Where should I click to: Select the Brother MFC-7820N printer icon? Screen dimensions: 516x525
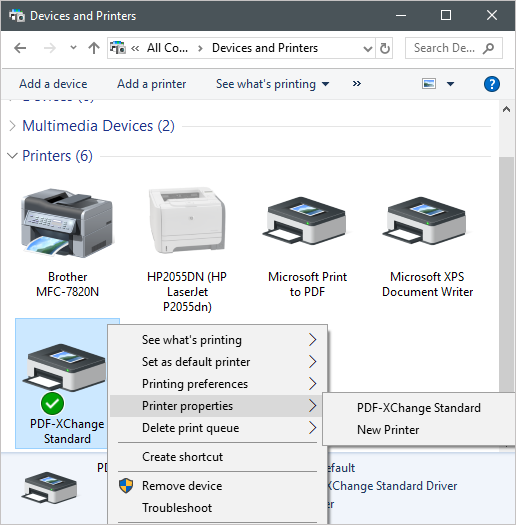click(67, 223)
